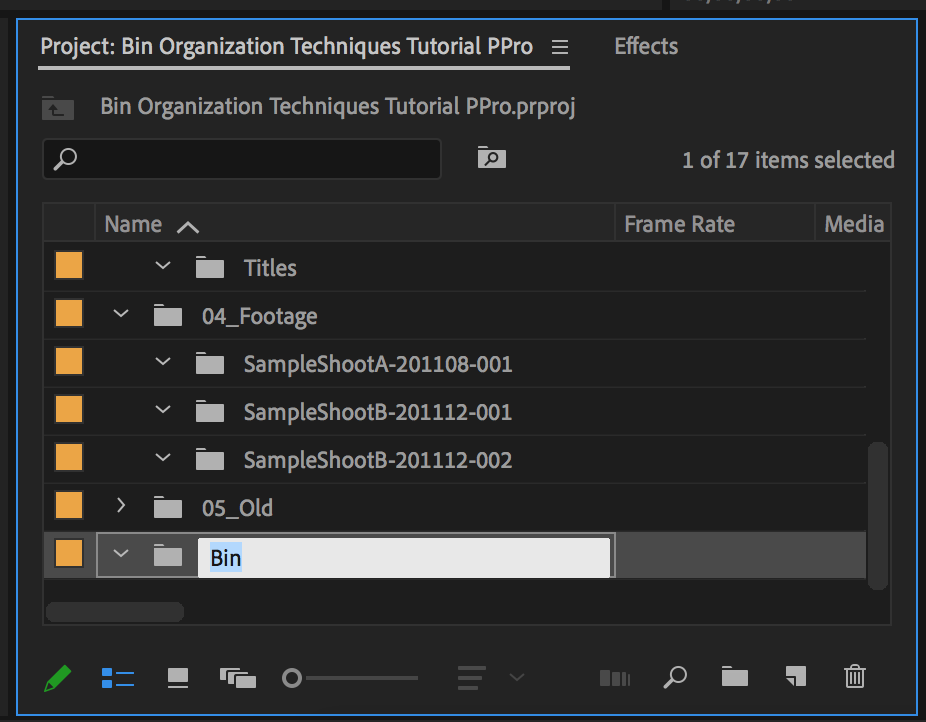Select the Project Bin Organization Techniques tab
The height and width of the screenshot is (722, 926).
[286, 47]
